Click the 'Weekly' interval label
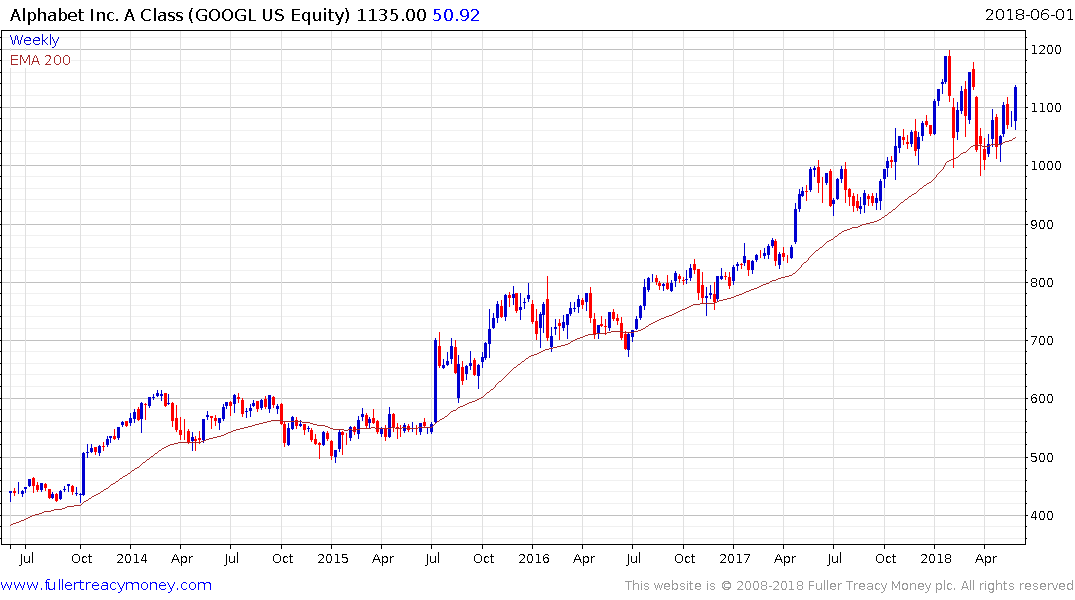Screen dimensions: 1075x600 pyautogui.click(x=34, y=40)
